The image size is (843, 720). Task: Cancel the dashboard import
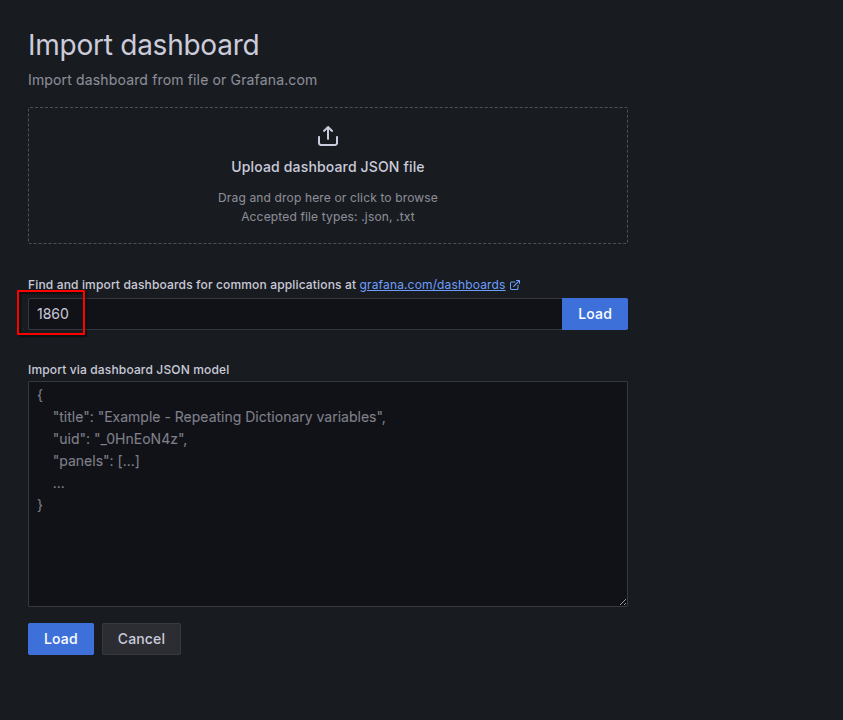coord(141,639)
